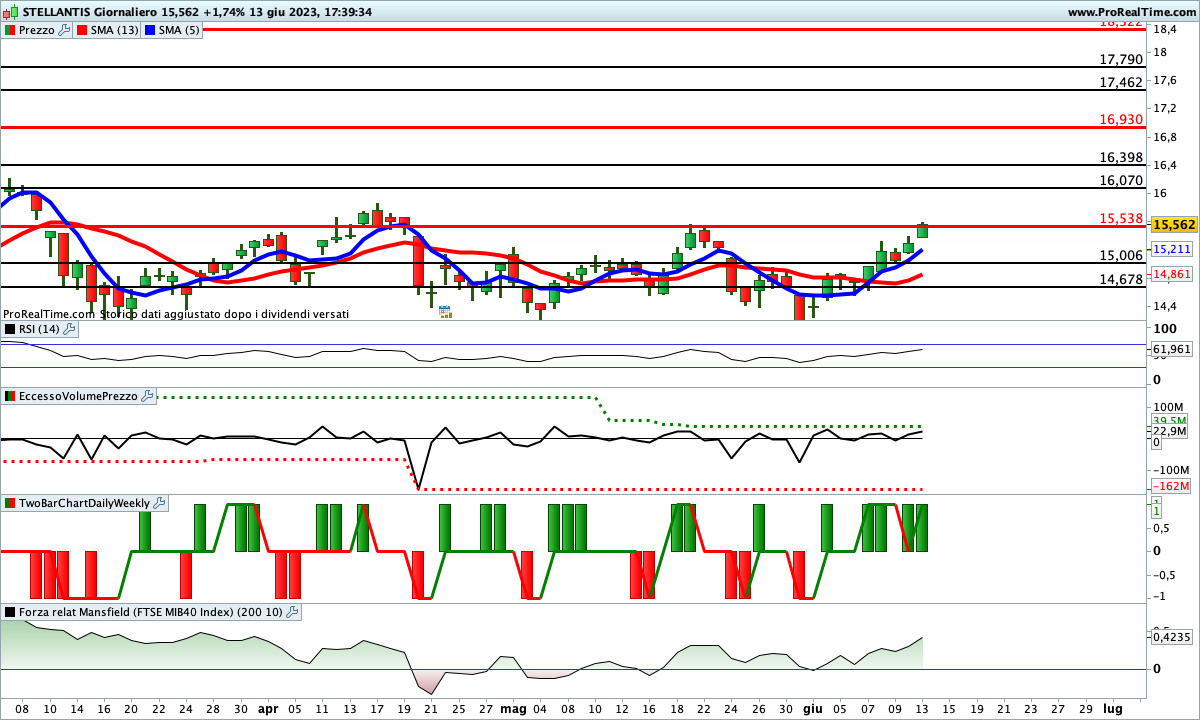Click the blue 15,211 SMA value tag
1200x720 pixels.
click(1171, 249)
